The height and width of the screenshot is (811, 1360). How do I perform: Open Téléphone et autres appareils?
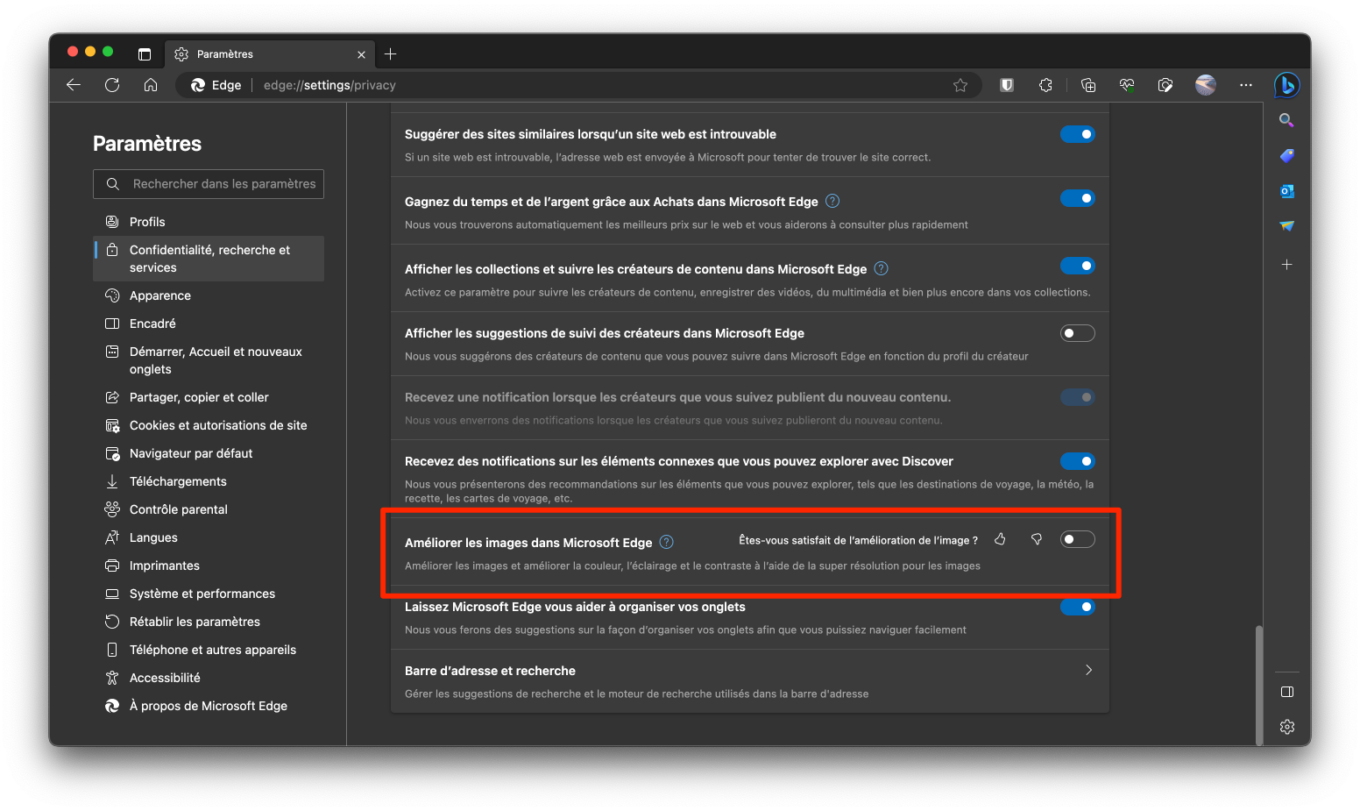208,649
